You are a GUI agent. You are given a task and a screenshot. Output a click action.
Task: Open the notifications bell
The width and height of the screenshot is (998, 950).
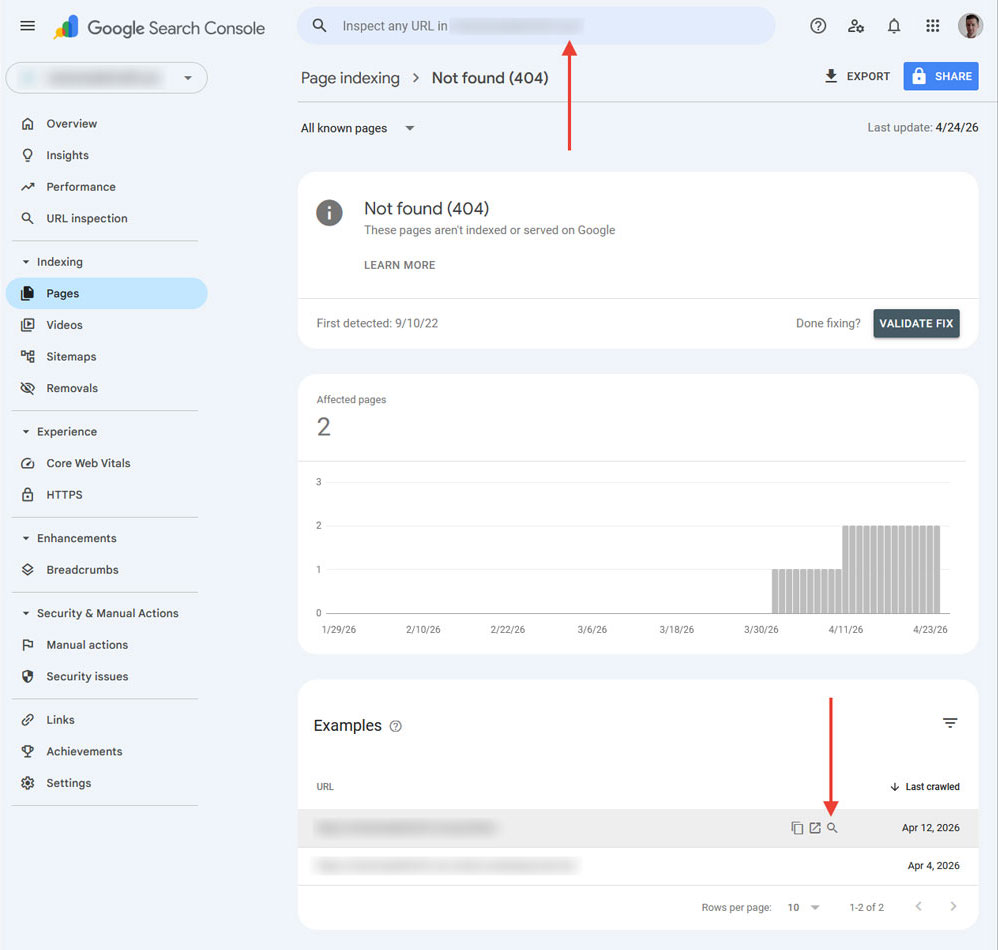tap(894, 26)
